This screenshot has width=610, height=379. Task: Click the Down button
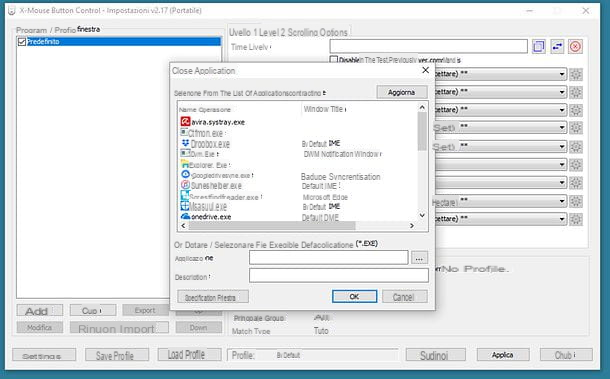coord(198,328)
